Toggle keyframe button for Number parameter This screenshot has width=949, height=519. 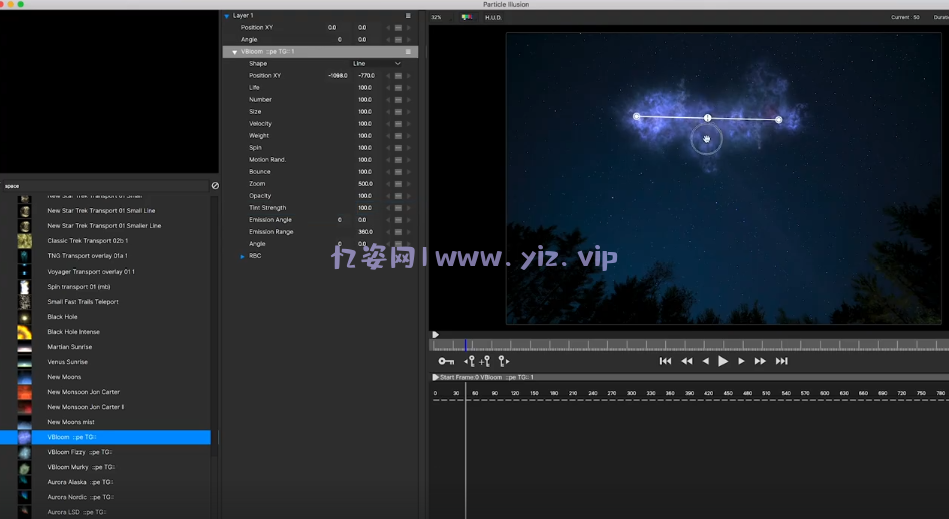(398, 100)
